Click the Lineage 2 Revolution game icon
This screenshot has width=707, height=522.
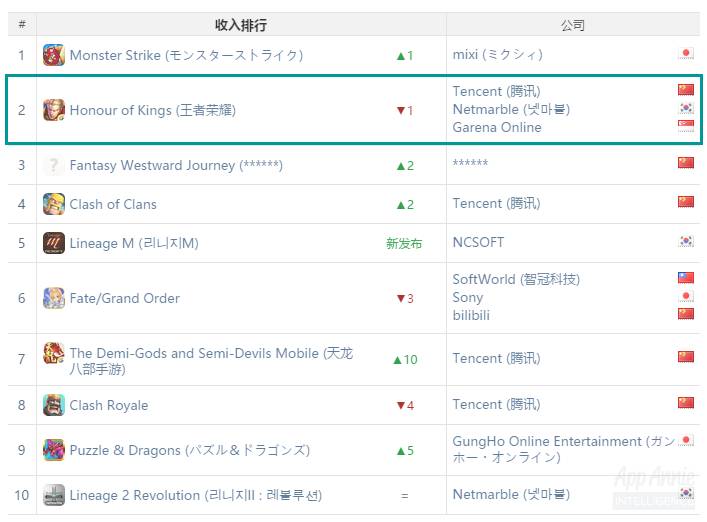tap(54, 495)
